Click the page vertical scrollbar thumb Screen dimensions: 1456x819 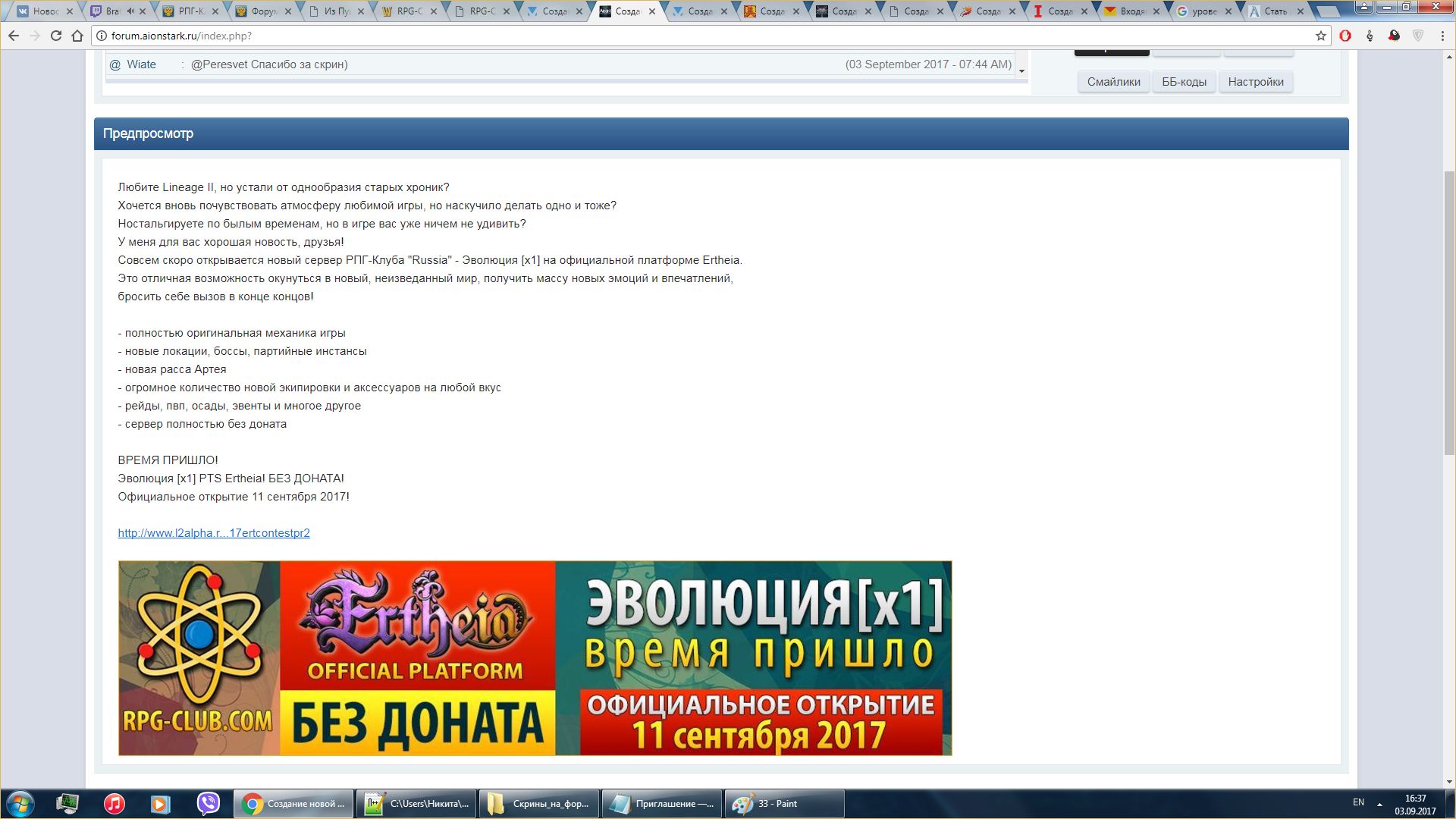1449,312
